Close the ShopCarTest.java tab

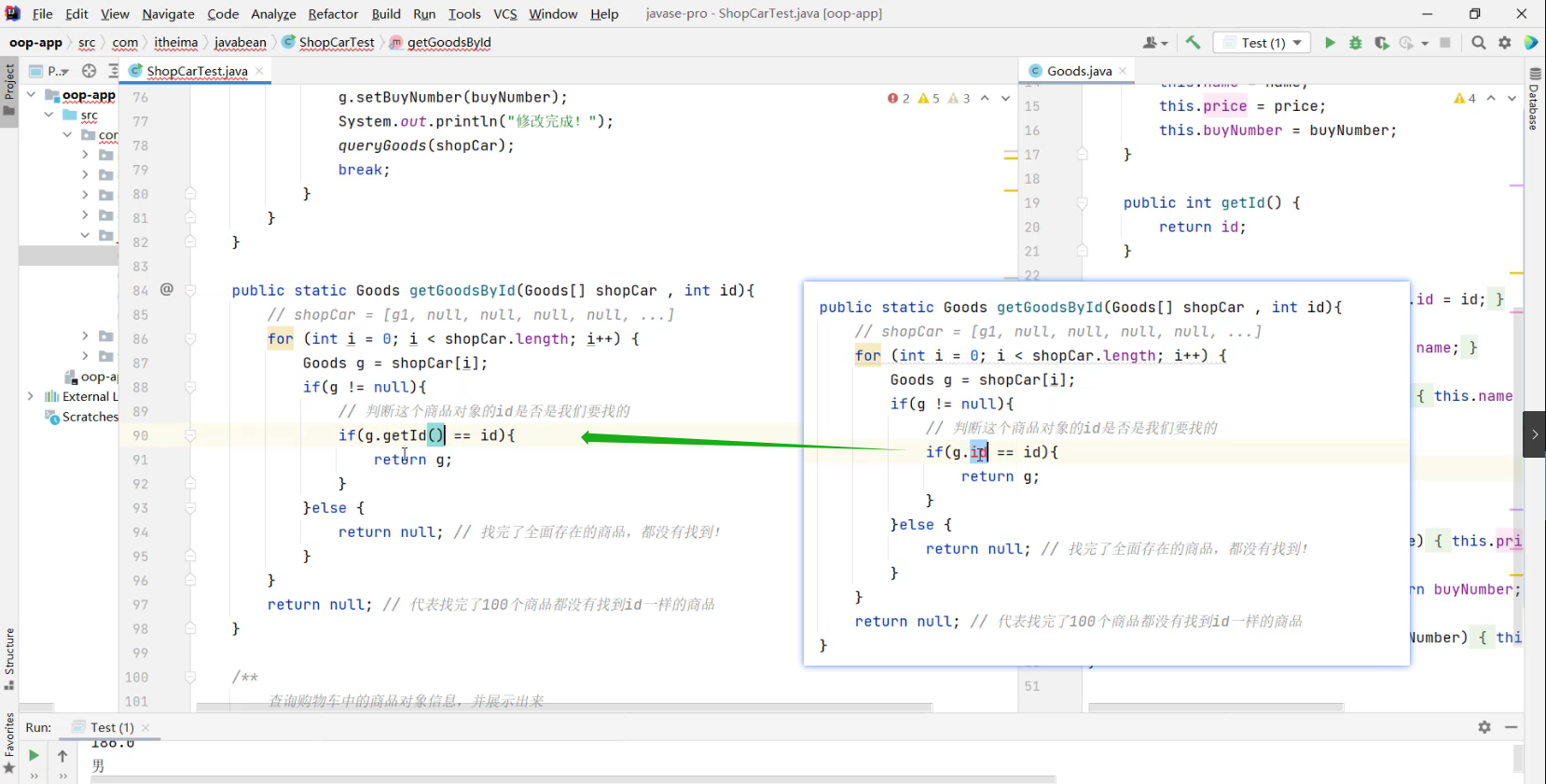[x=259, y=71]
